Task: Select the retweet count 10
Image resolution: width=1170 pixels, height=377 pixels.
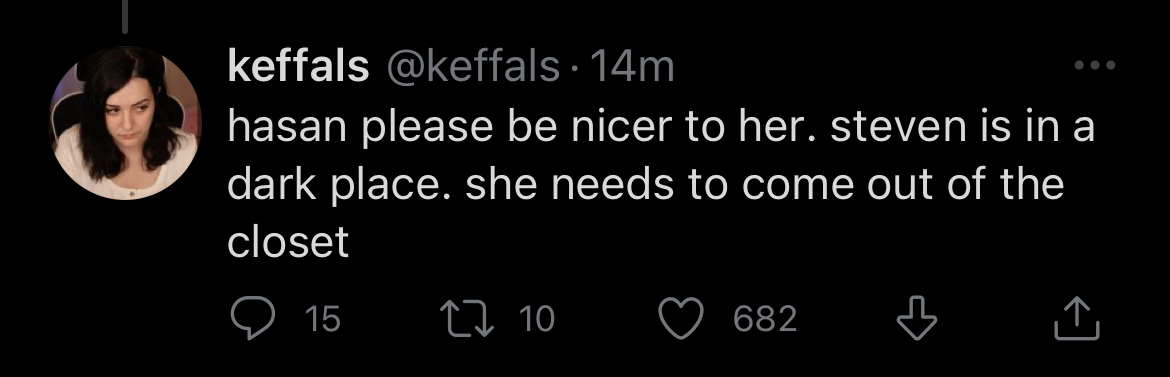Action: coord(537,319)
